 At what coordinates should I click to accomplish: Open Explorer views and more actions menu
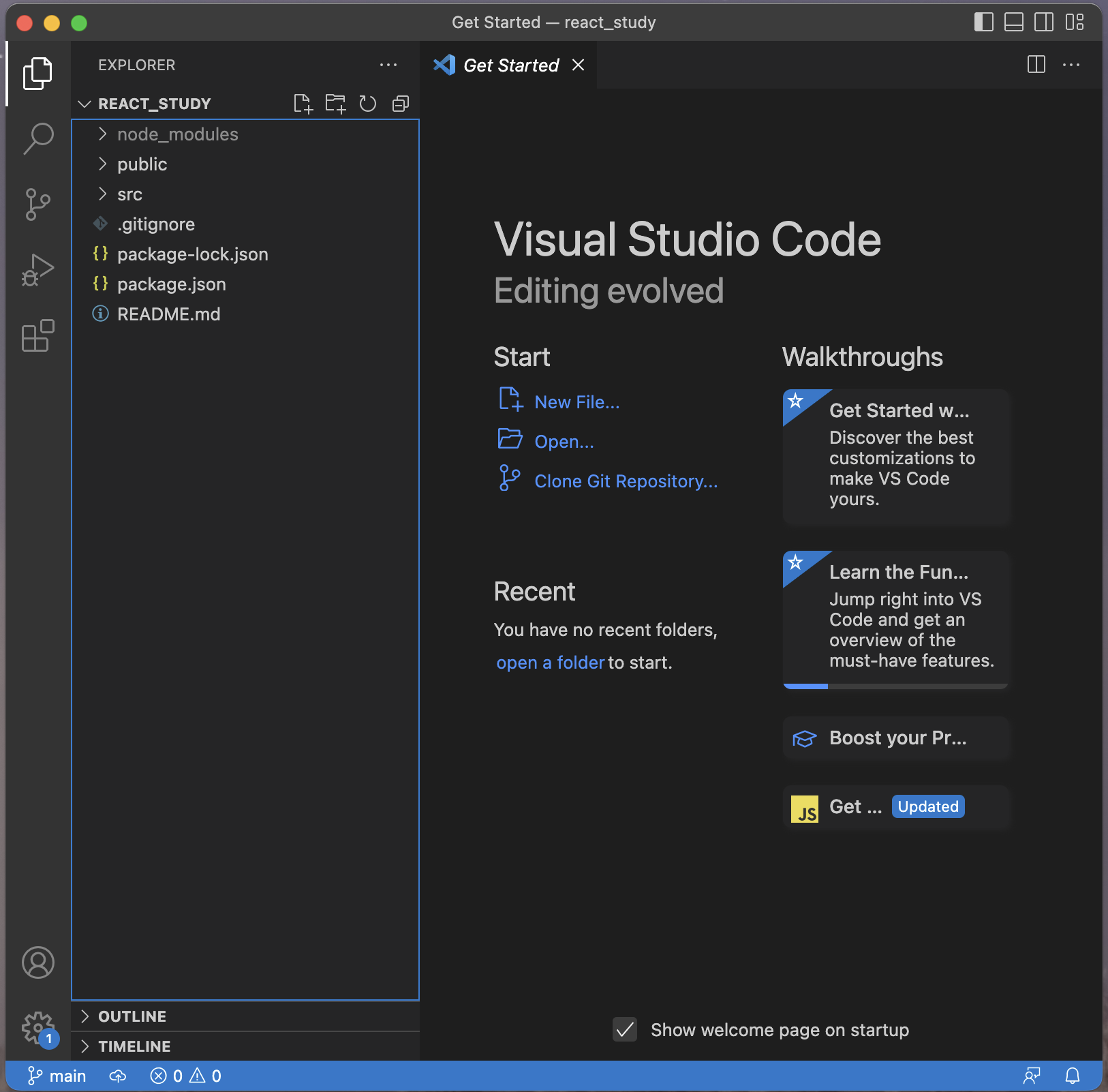coord(388,65)
